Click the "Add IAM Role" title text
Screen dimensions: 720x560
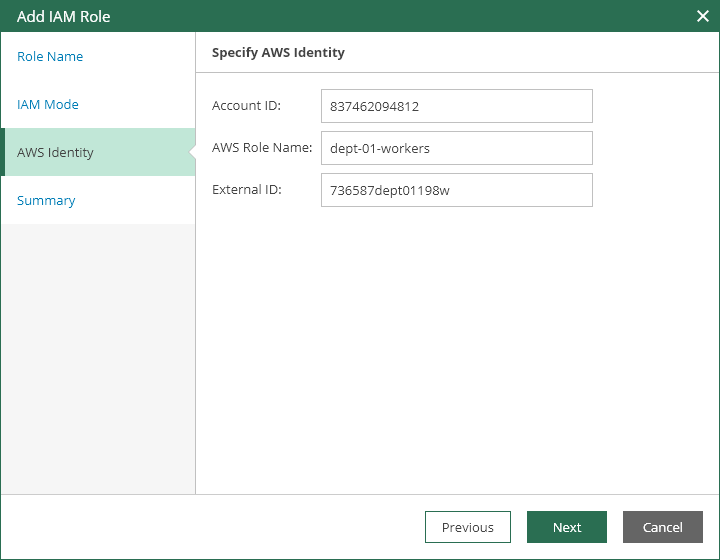64,16
